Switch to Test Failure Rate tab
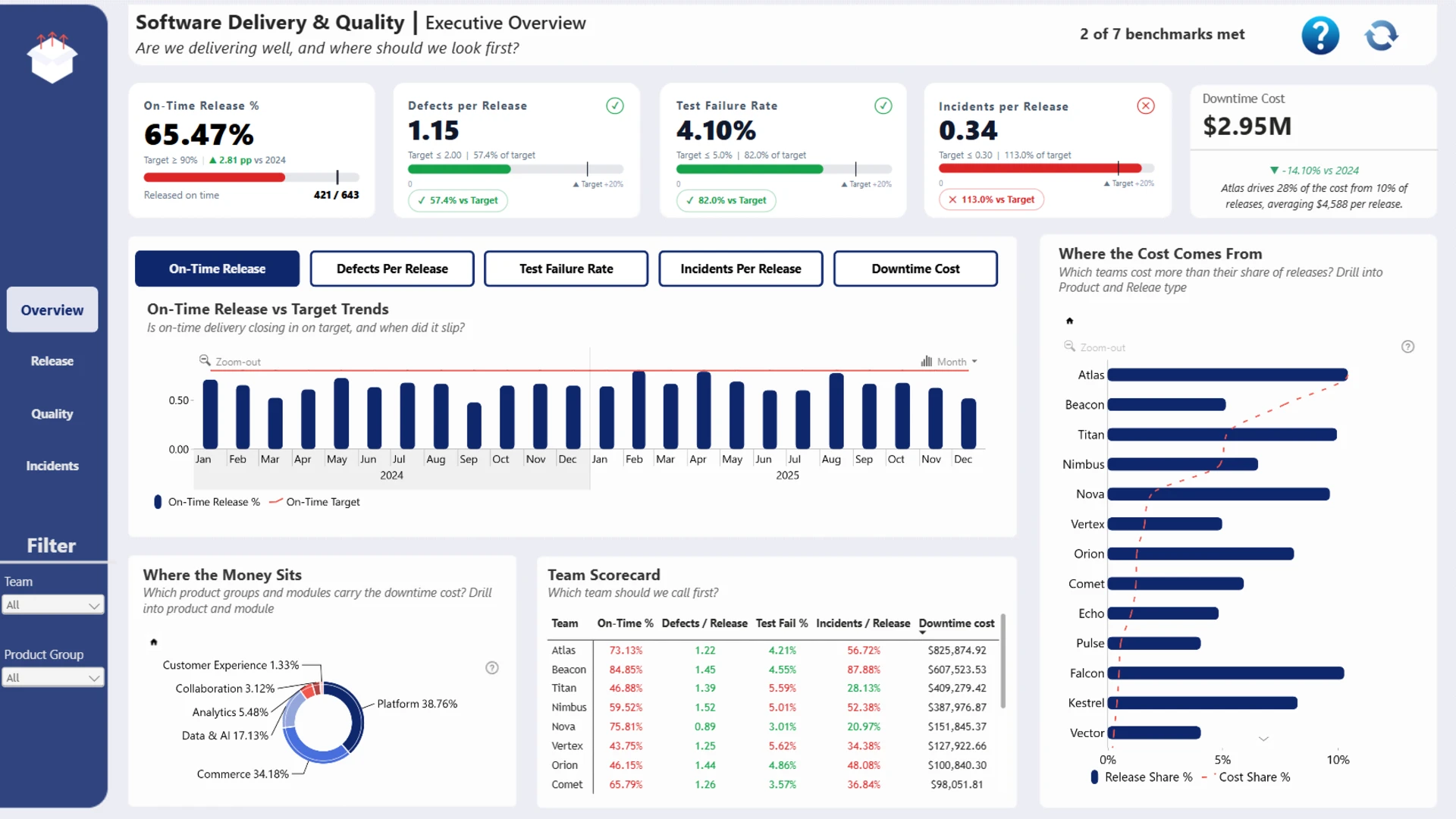Viewport: 1456px width, 819px height. 566,268
